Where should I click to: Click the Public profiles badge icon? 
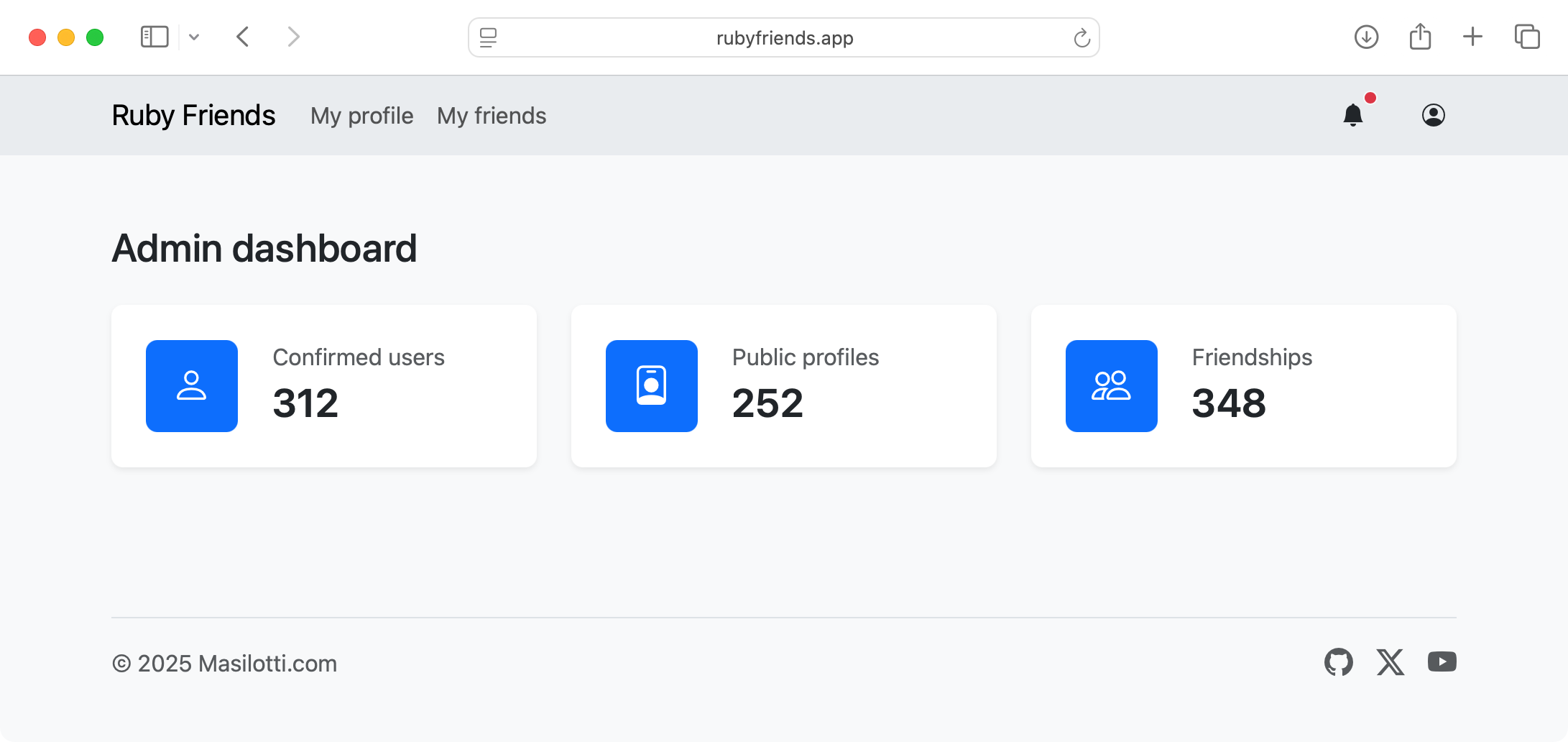pyautogui.click(x=652, y=386)
